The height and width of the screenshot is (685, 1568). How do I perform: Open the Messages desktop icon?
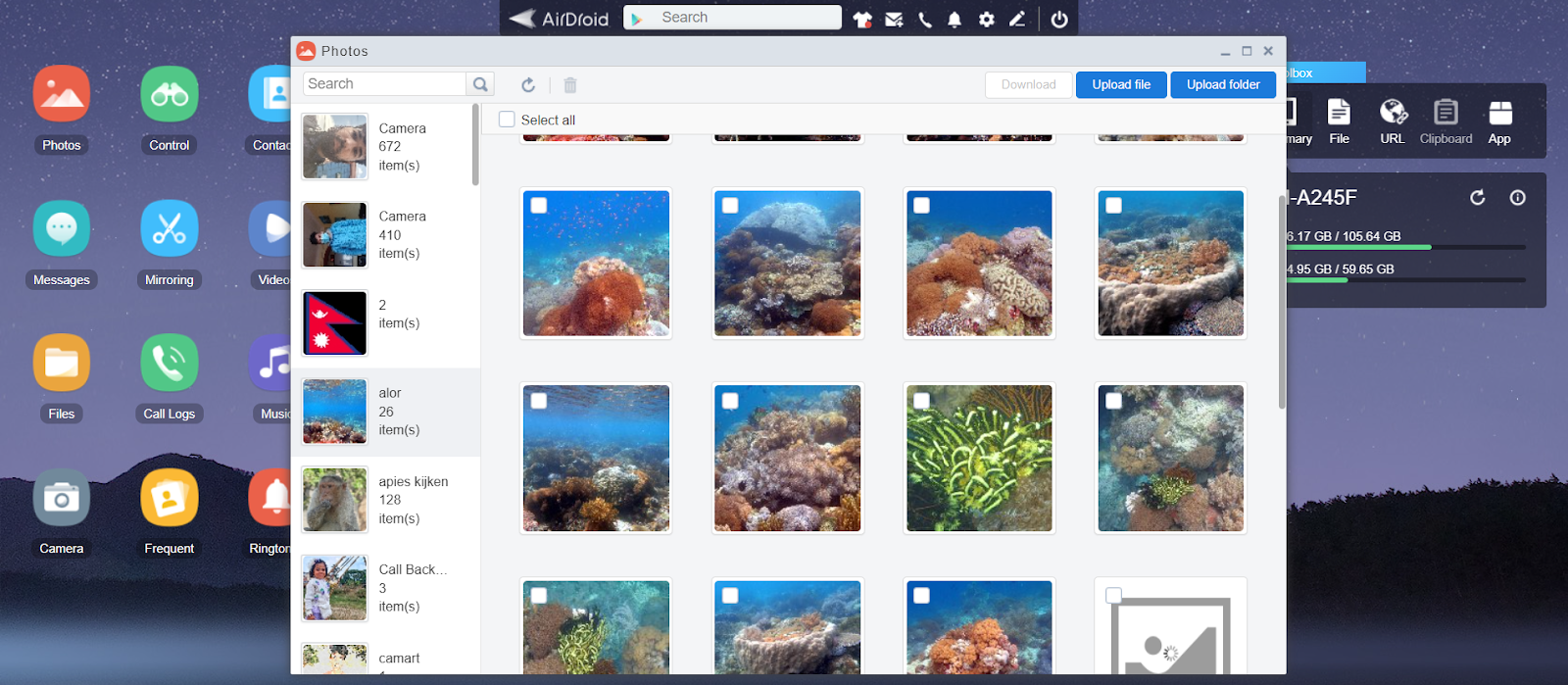pyautogui.click(x=62, y=228)
